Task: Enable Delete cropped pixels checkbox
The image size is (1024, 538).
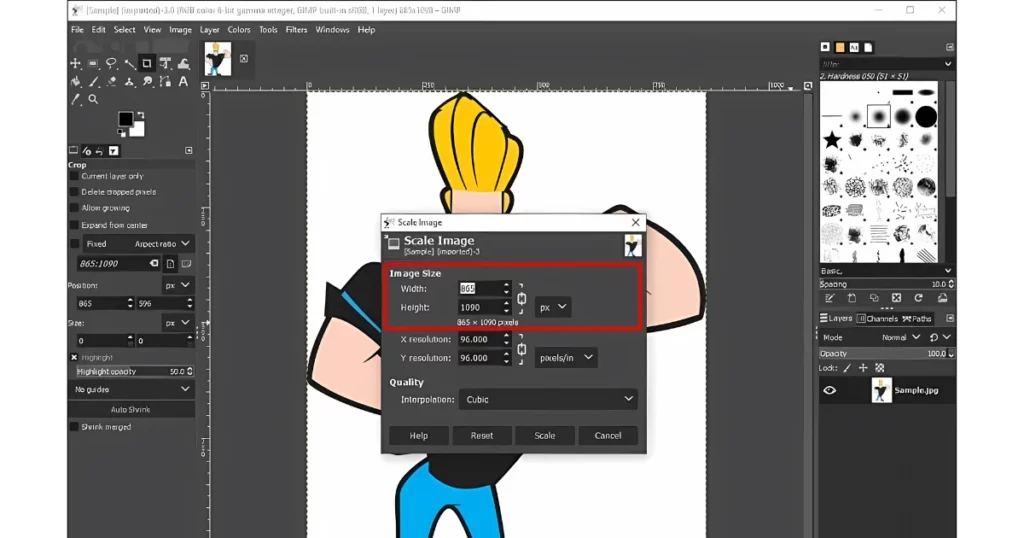Action: coord(74,192)
